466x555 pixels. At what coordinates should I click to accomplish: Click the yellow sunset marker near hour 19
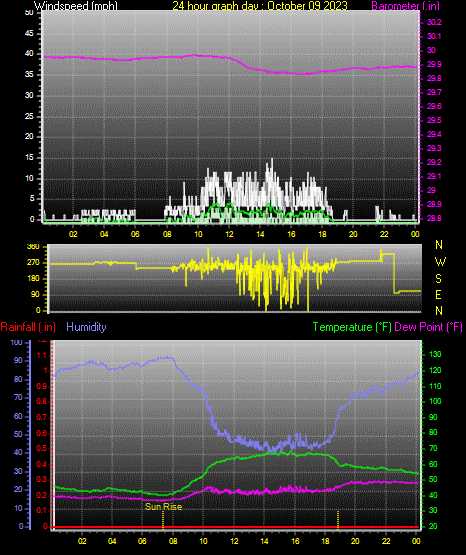(x=338, y=520)
